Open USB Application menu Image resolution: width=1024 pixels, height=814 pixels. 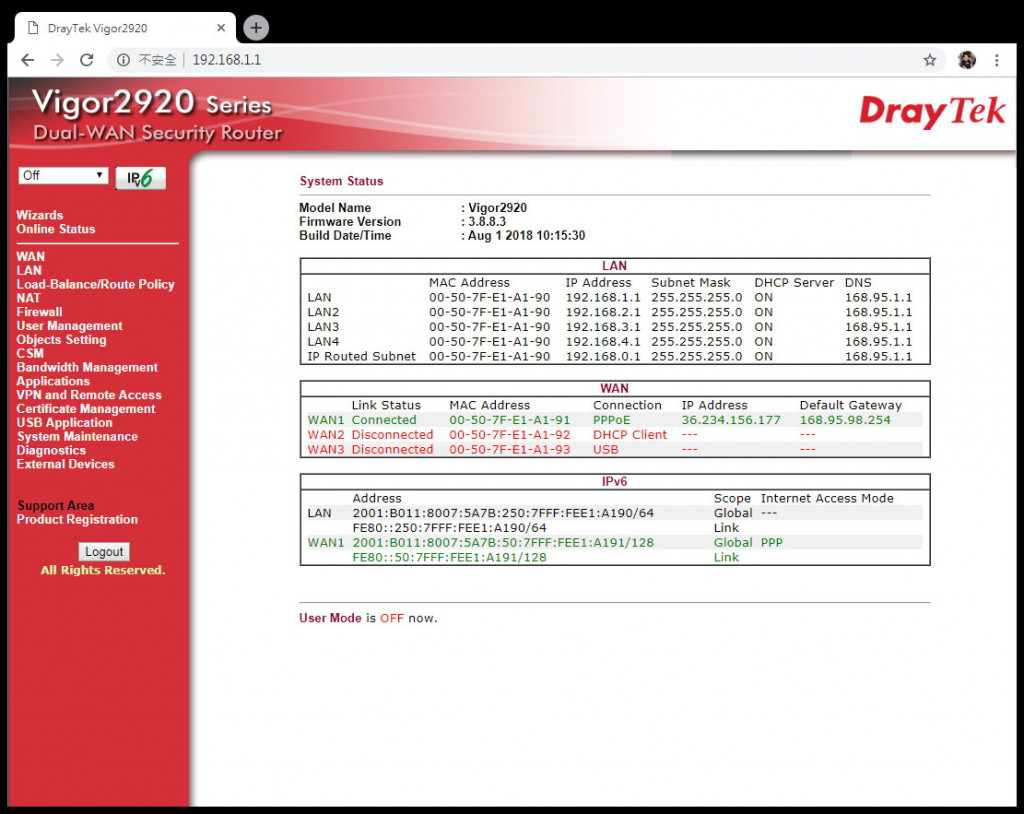point(64,422)
